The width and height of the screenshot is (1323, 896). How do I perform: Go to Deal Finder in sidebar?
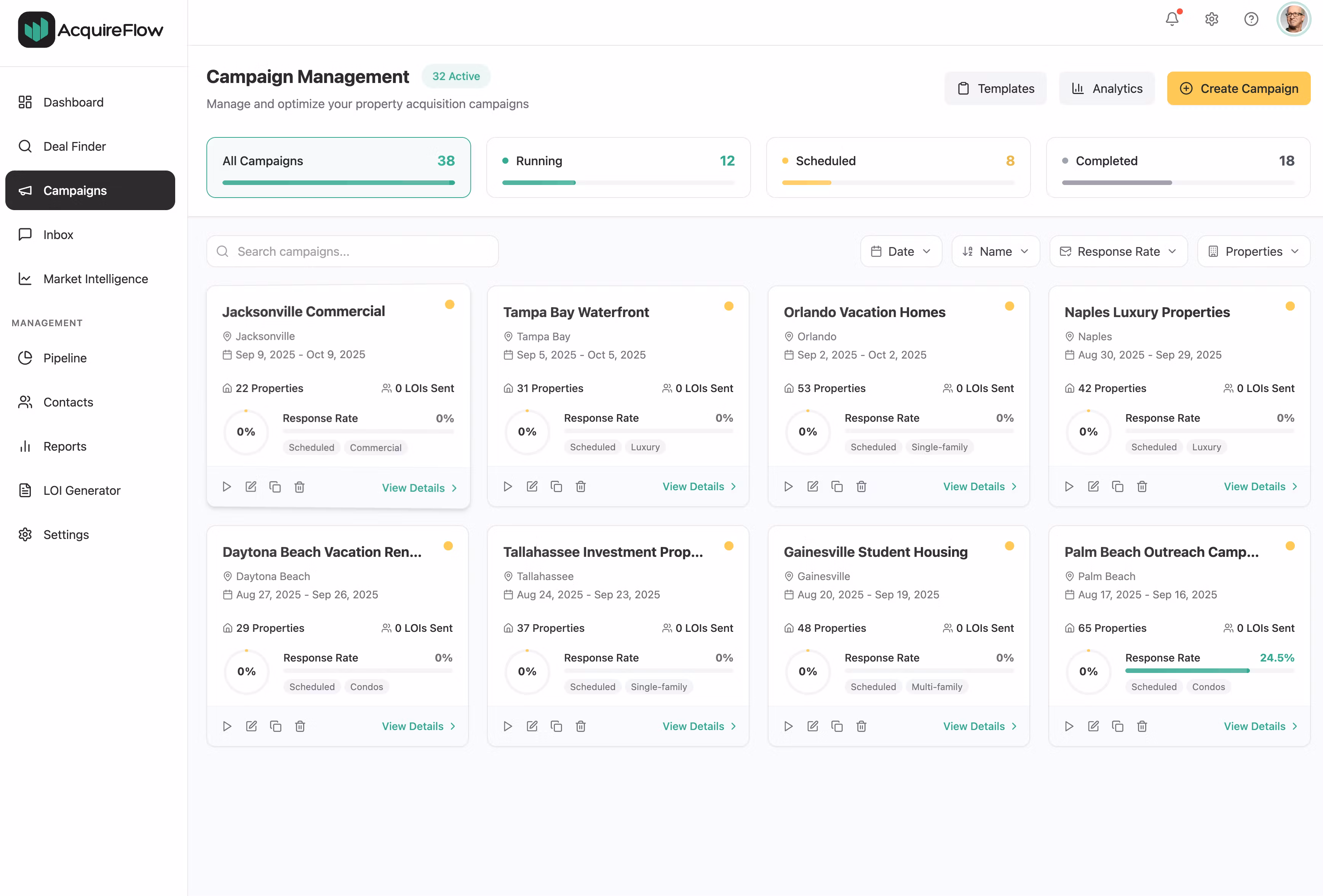click(x=75, y=146)
